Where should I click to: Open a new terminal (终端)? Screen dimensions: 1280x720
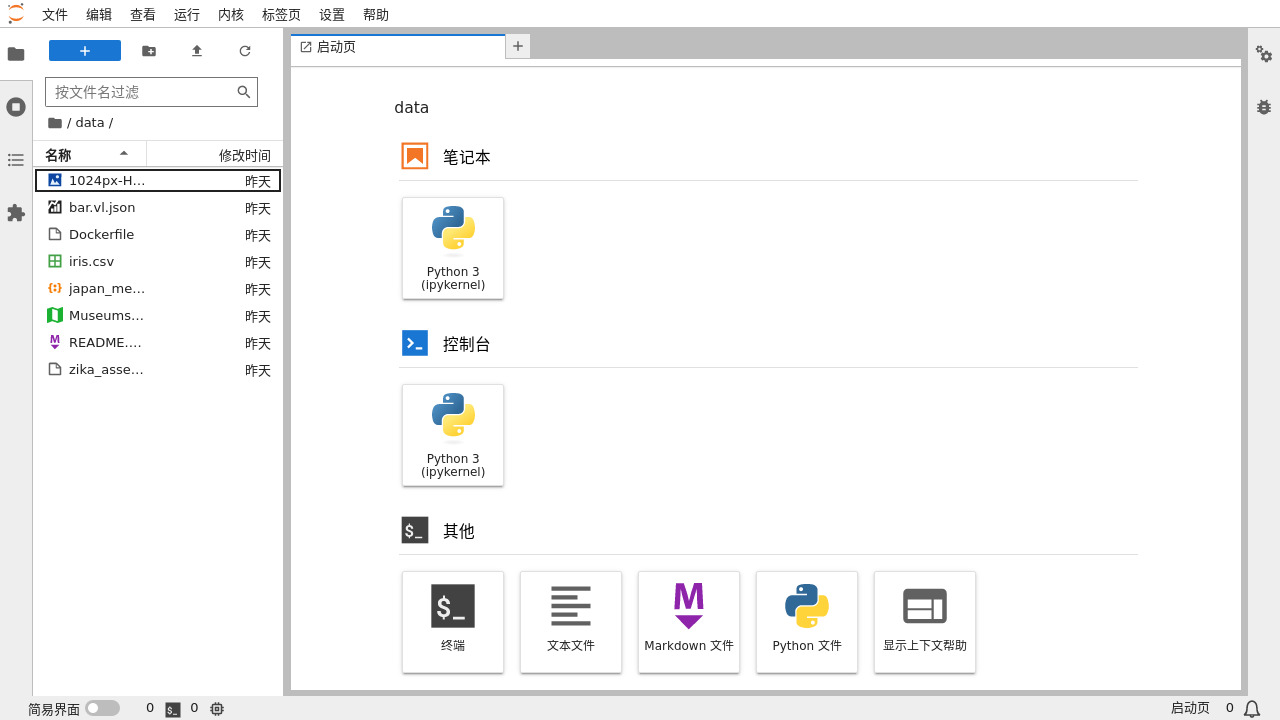point(453,622)
